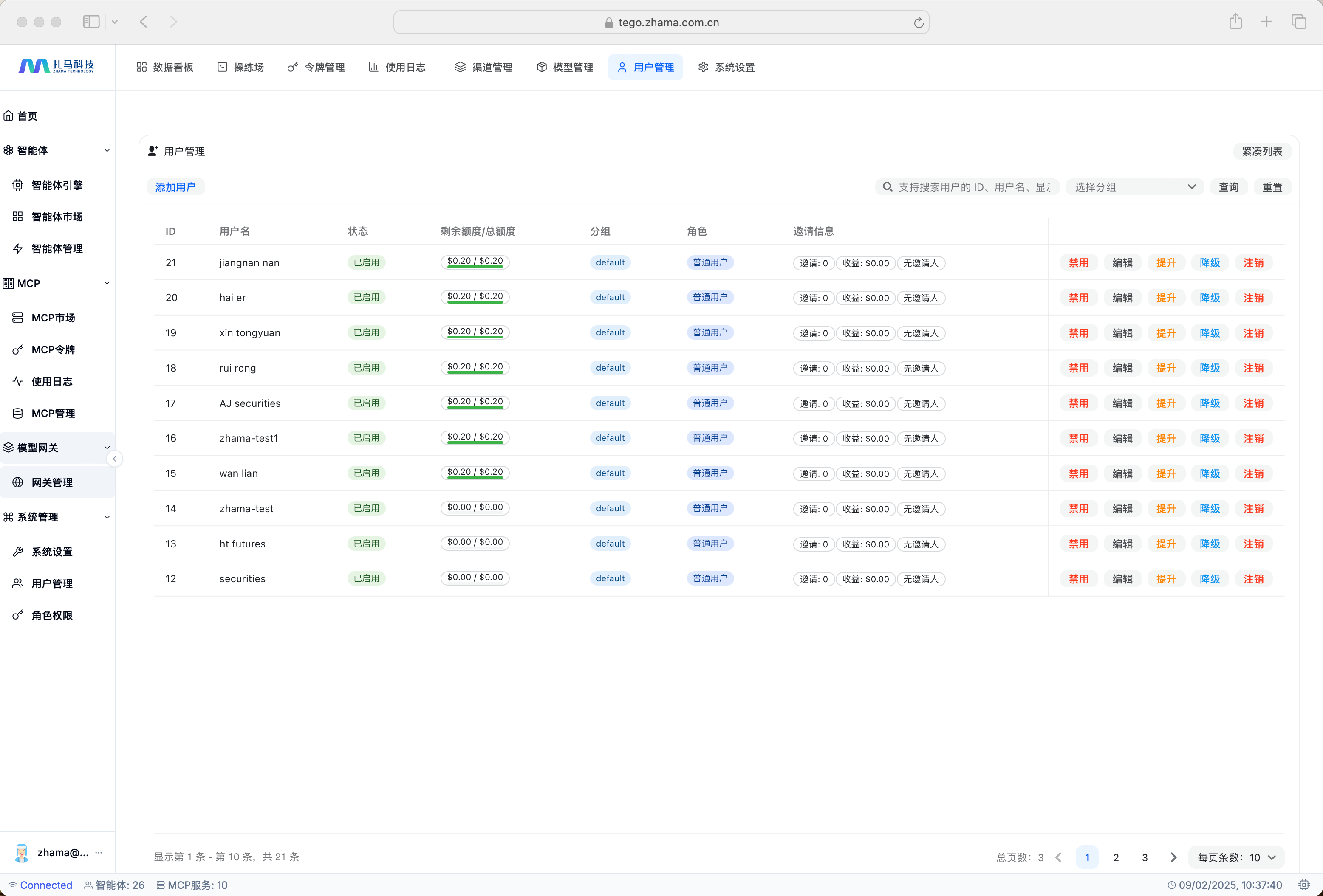Image resolution: width=1323 pixels, height=896 pixels.
Task: Disable user securities with 禁用
Action: pyautogui.click(x=1078, y=578)
